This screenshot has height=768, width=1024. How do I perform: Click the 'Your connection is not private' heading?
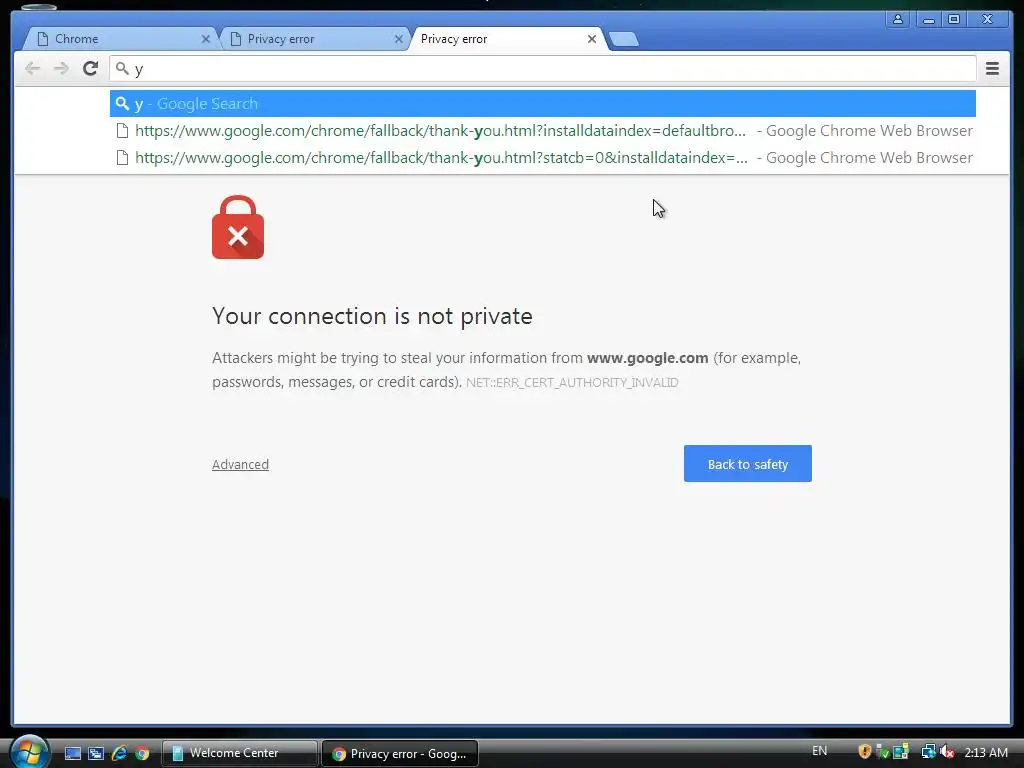(x=372, y=316)
